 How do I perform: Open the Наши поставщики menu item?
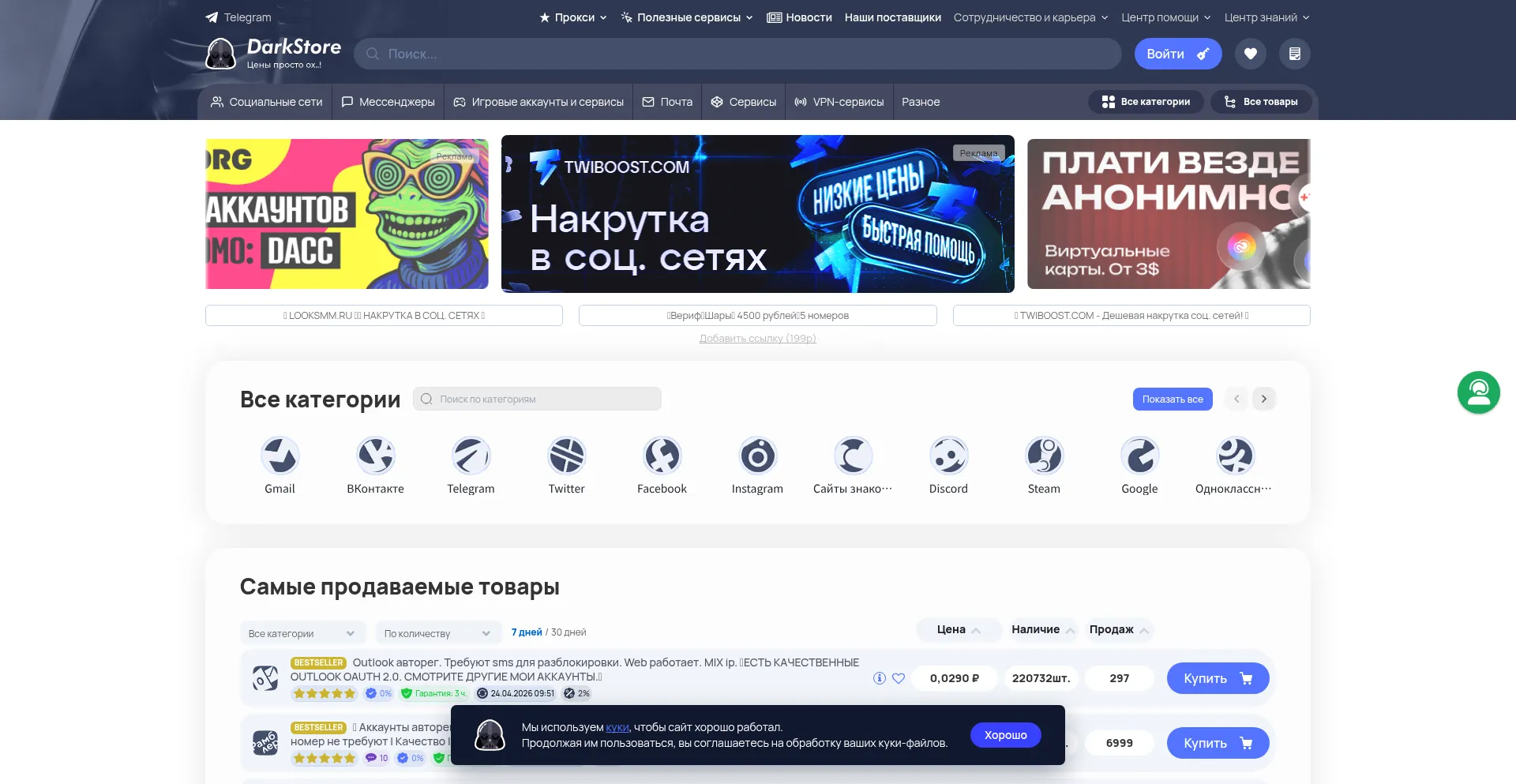click(x=892, y=17)
